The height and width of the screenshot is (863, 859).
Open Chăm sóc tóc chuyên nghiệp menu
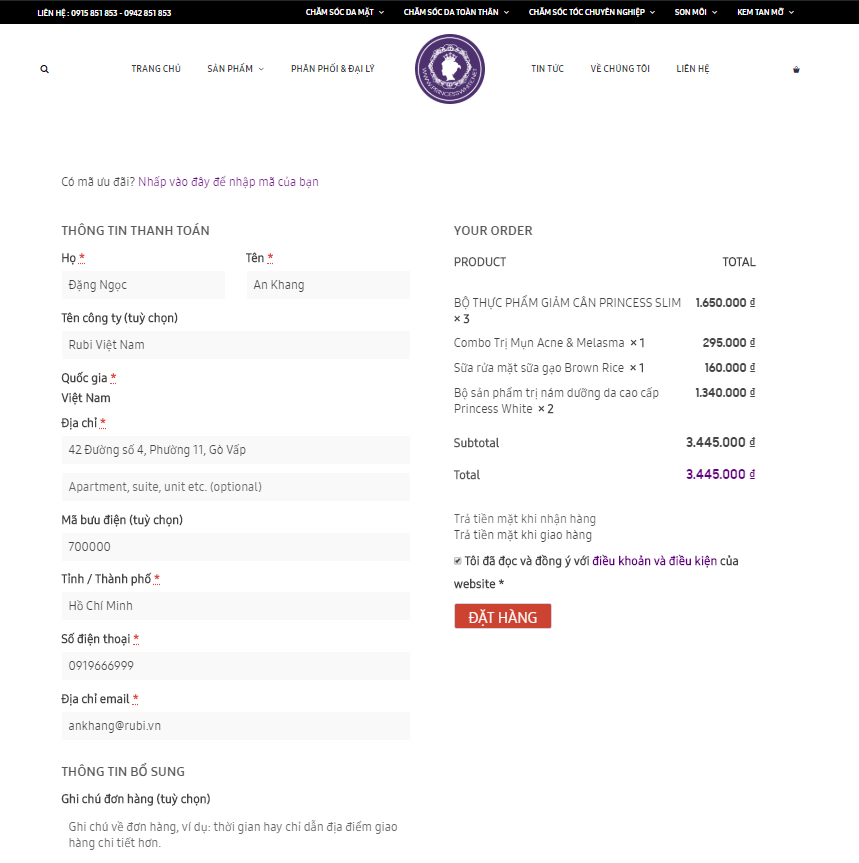(591, 13)
